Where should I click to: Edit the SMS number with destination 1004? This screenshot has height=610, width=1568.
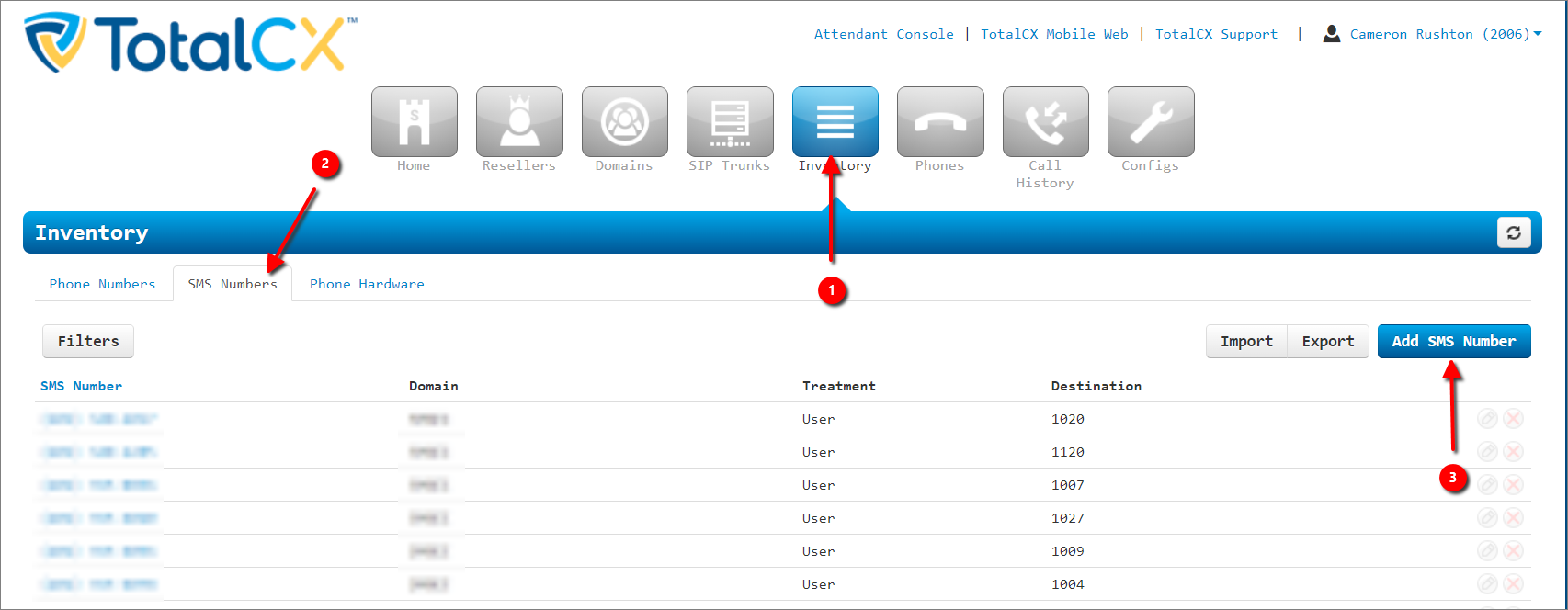click(1487, 584)
